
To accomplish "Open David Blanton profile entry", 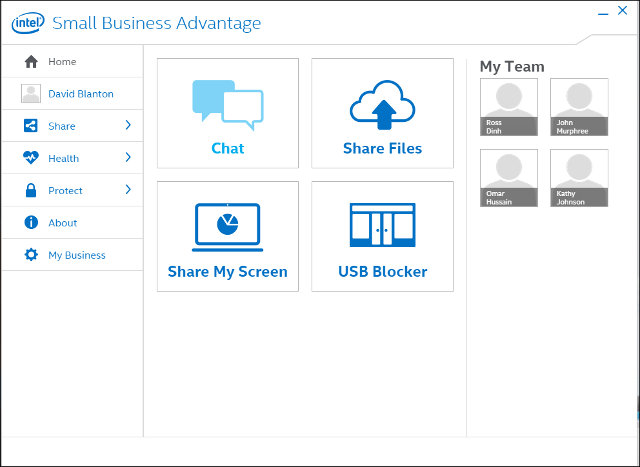I will tap(80, 94).
